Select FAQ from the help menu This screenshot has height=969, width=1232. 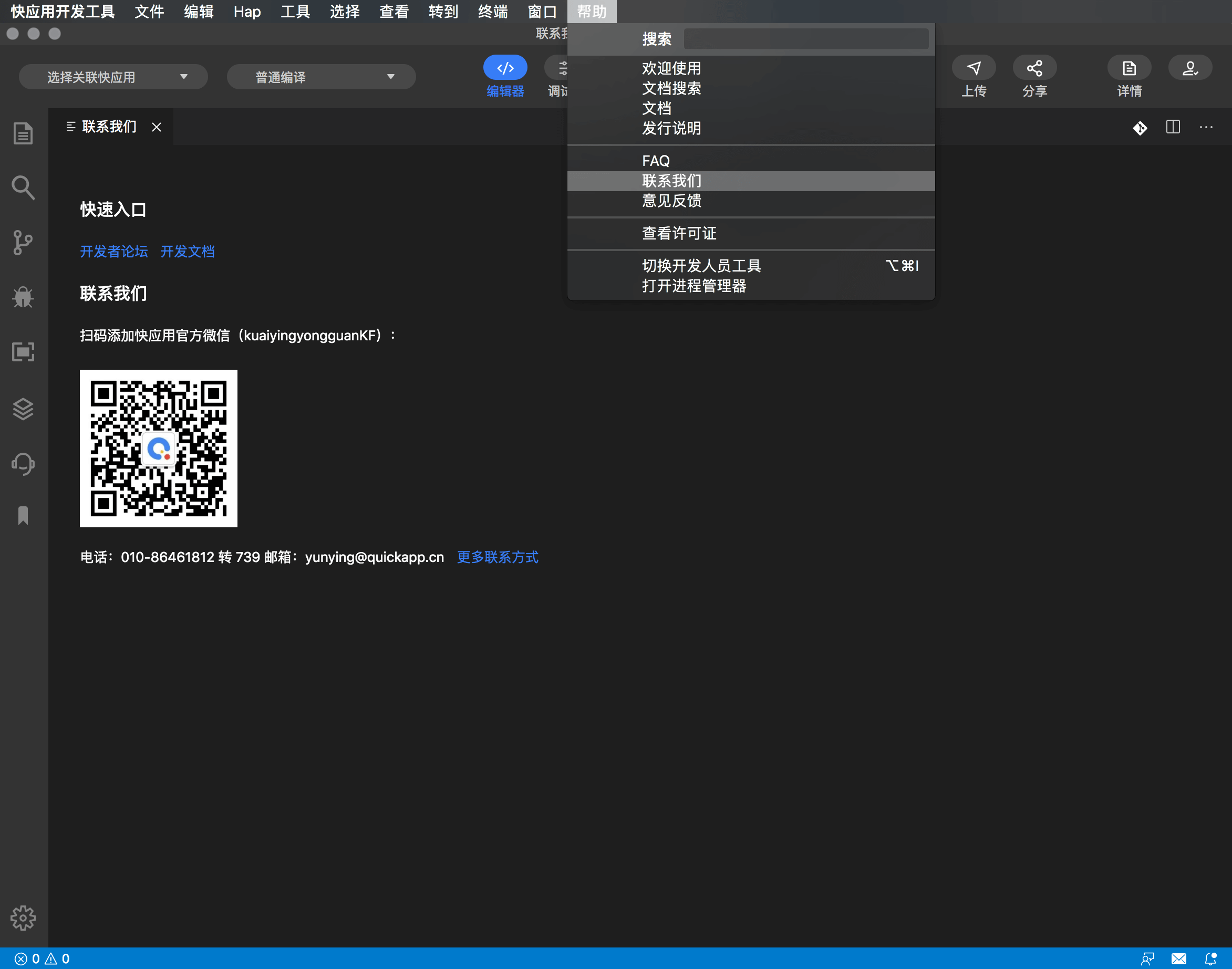[656, 161]
